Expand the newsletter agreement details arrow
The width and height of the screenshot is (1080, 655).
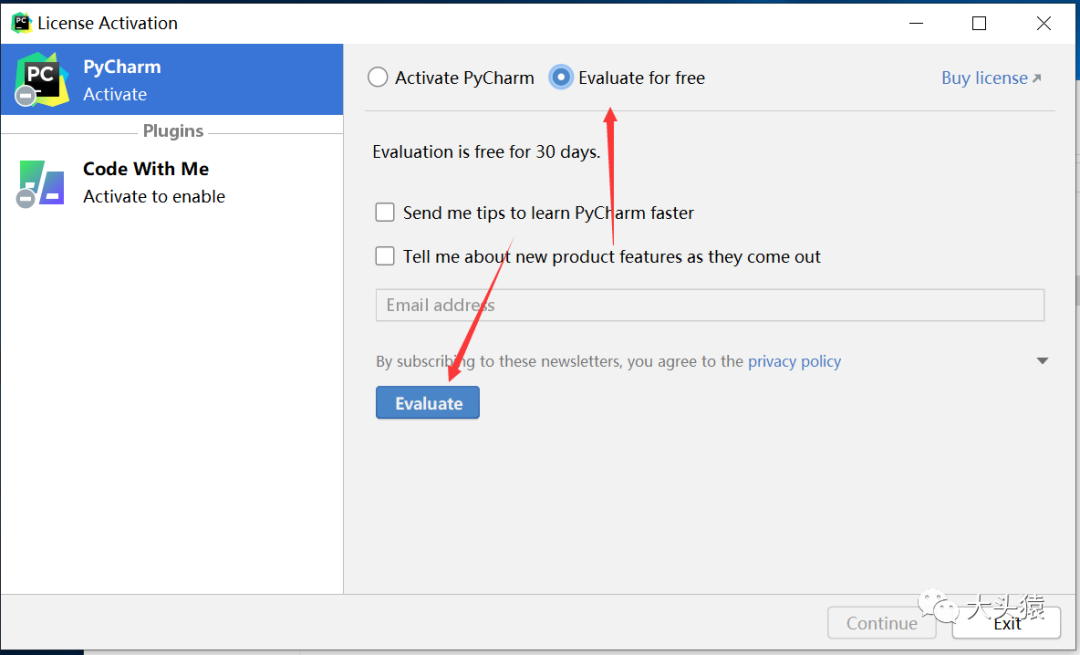[1042, 361]
